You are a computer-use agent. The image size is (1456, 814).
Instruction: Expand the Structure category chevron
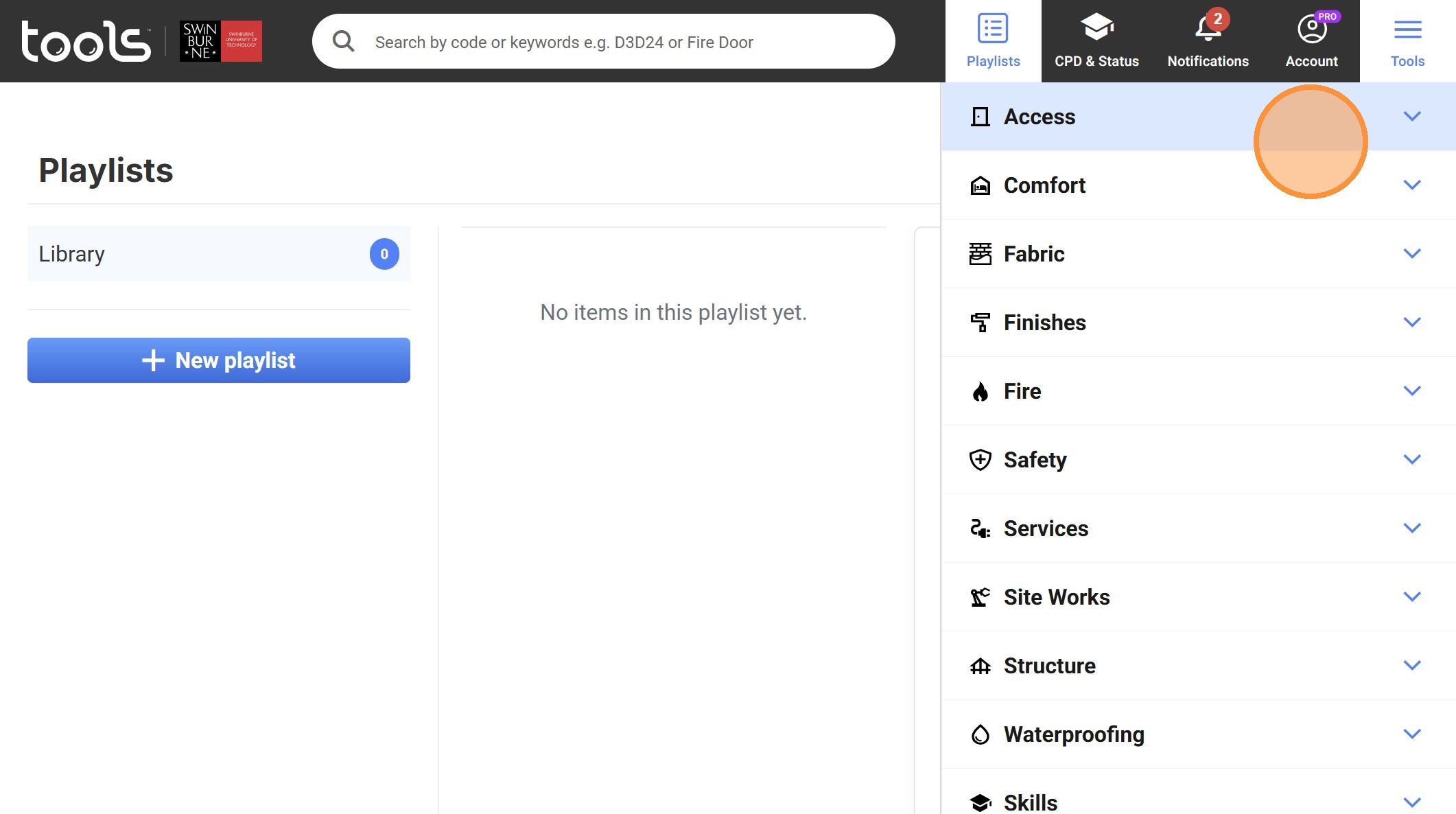pos(1411,666)
